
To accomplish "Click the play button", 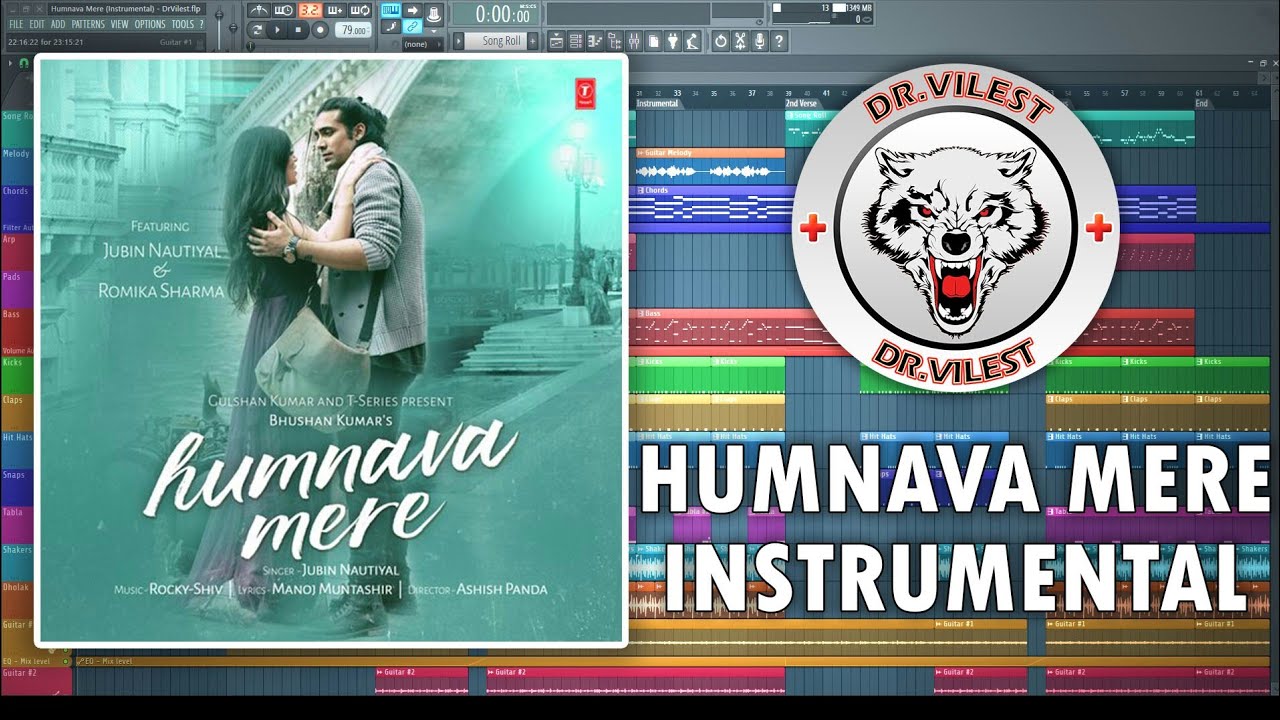I will [x=278, y=30].
